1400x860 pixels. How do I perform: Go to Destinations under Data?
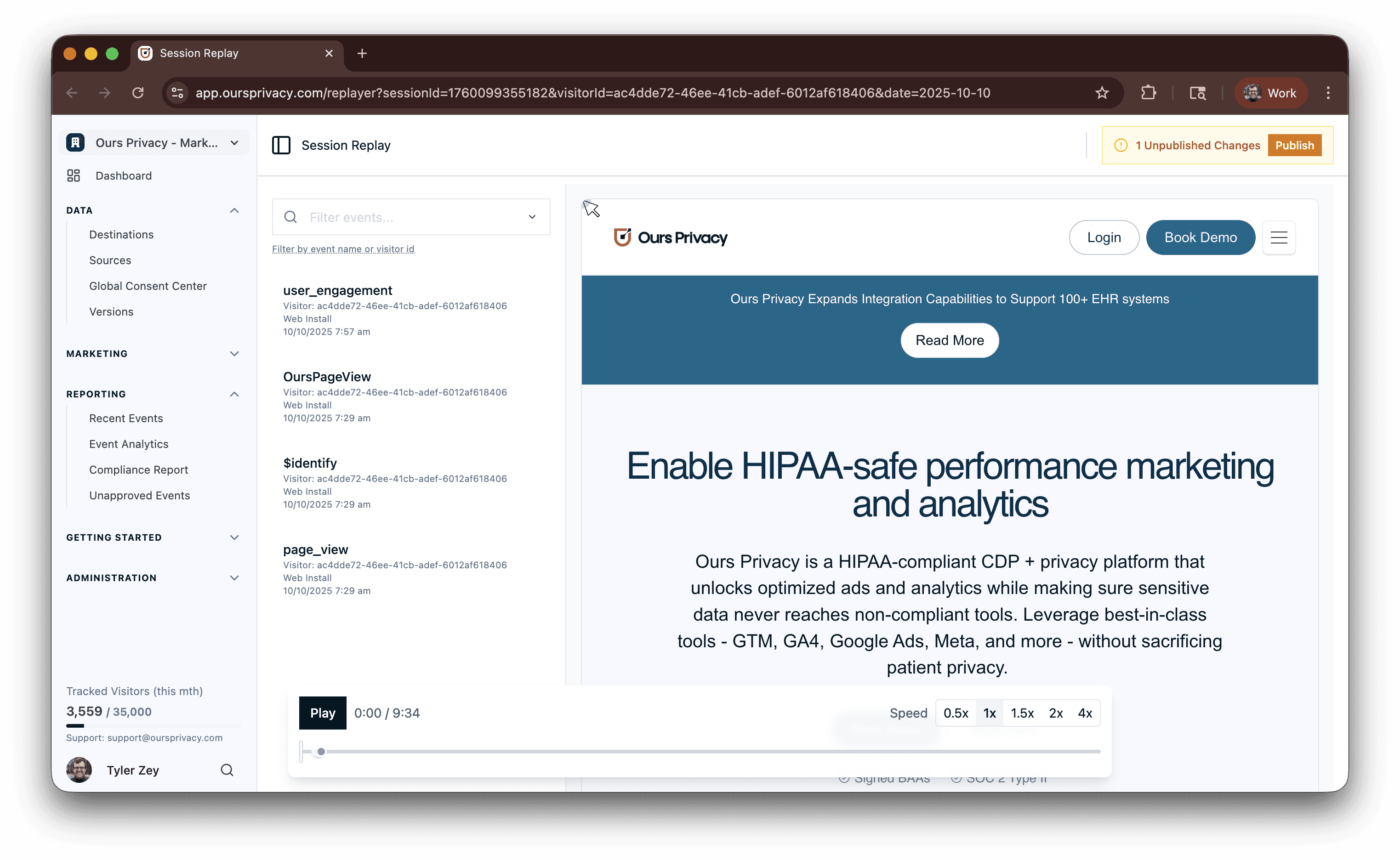coord(121,235)
